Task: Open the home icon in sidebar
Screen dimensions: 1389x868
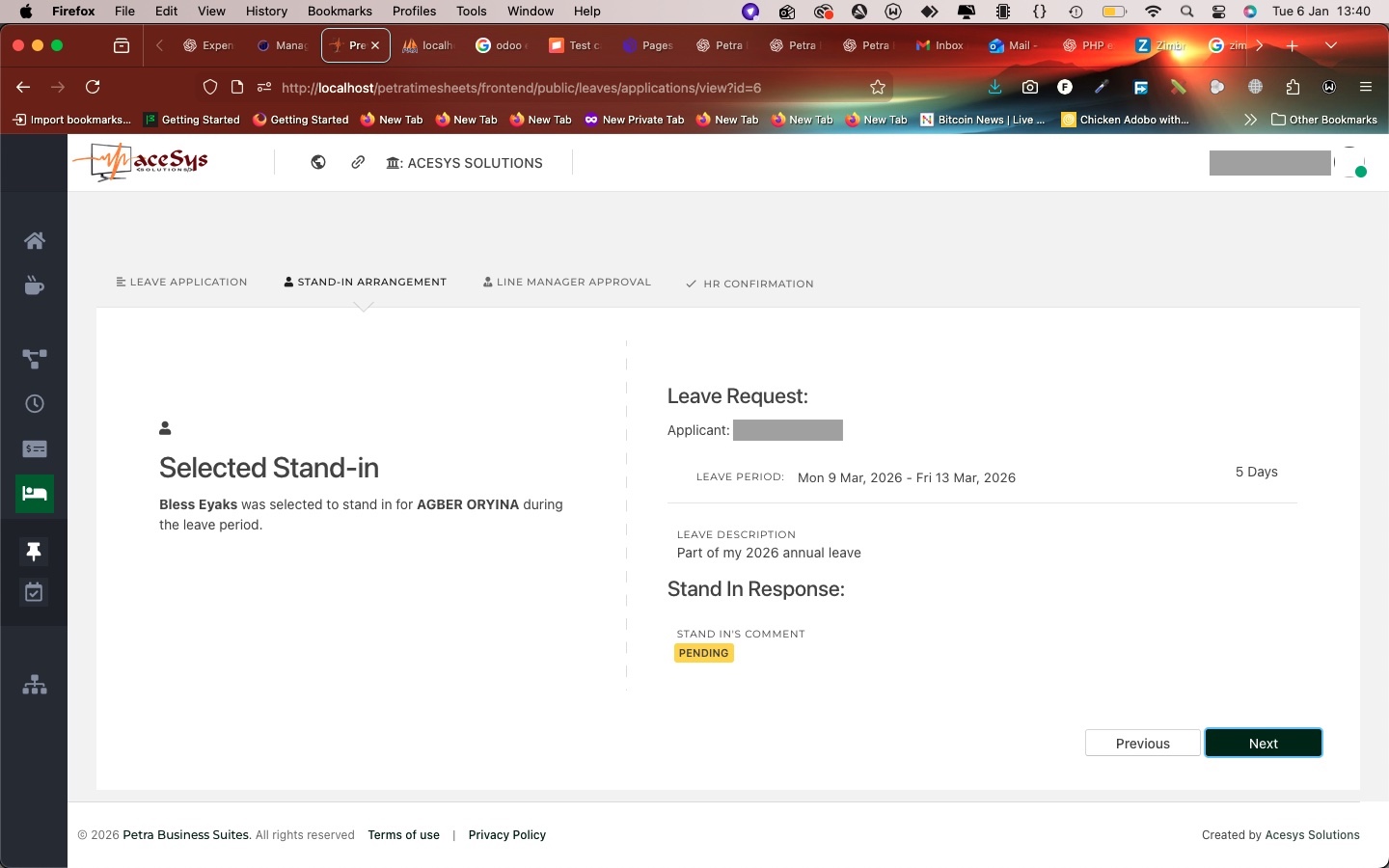Action: pos(35,241)
